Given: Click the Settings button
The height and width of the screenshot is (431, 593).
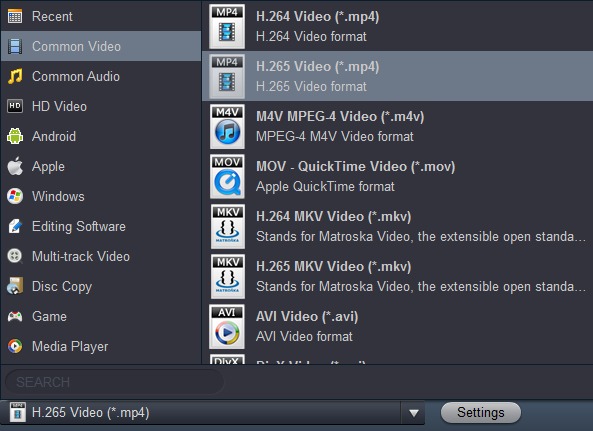Looking at the screenshot, I should coord(481,412).
